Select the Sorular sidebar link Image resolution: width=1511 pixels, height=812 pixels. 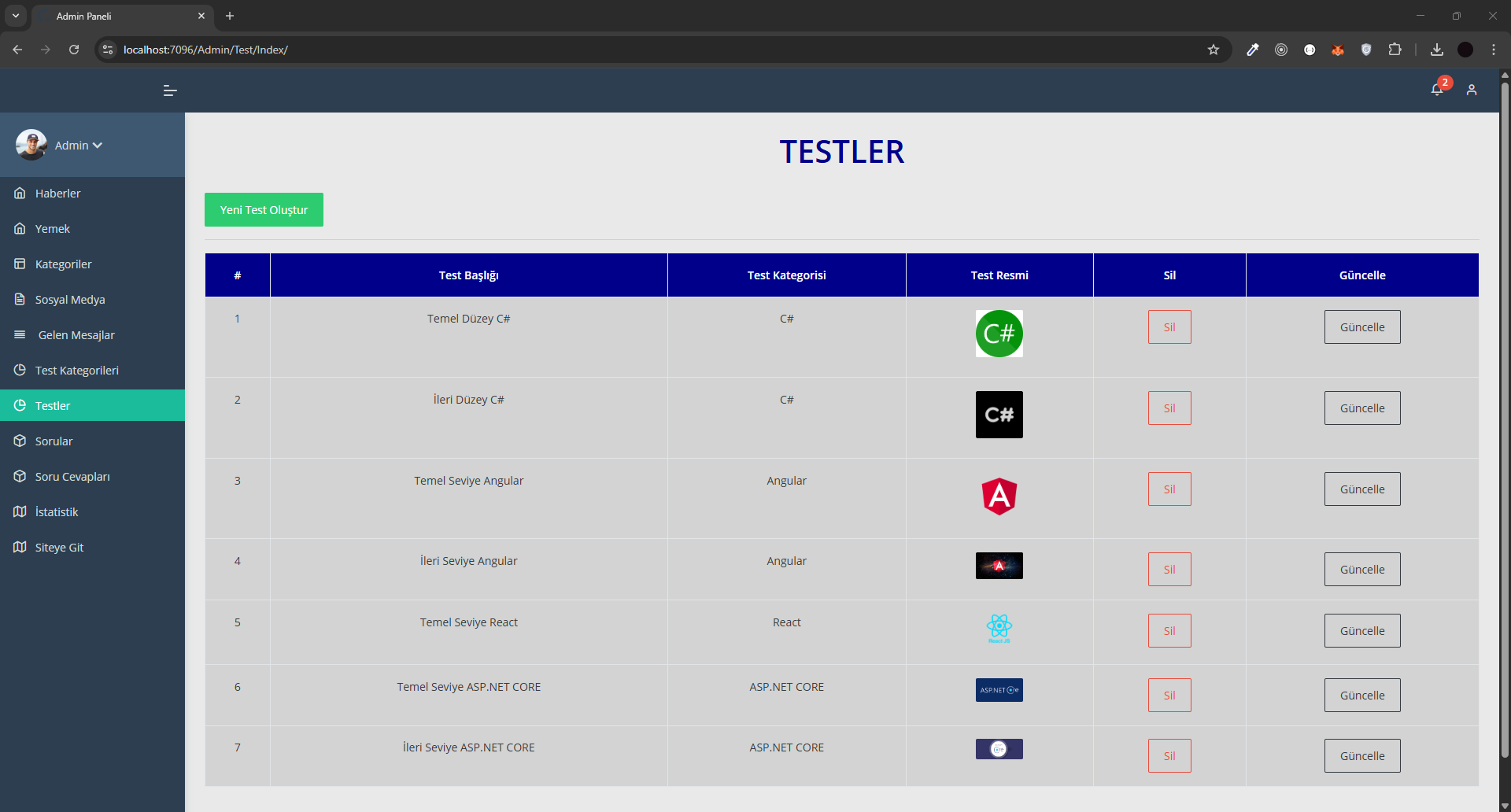[x=92, y=441]
